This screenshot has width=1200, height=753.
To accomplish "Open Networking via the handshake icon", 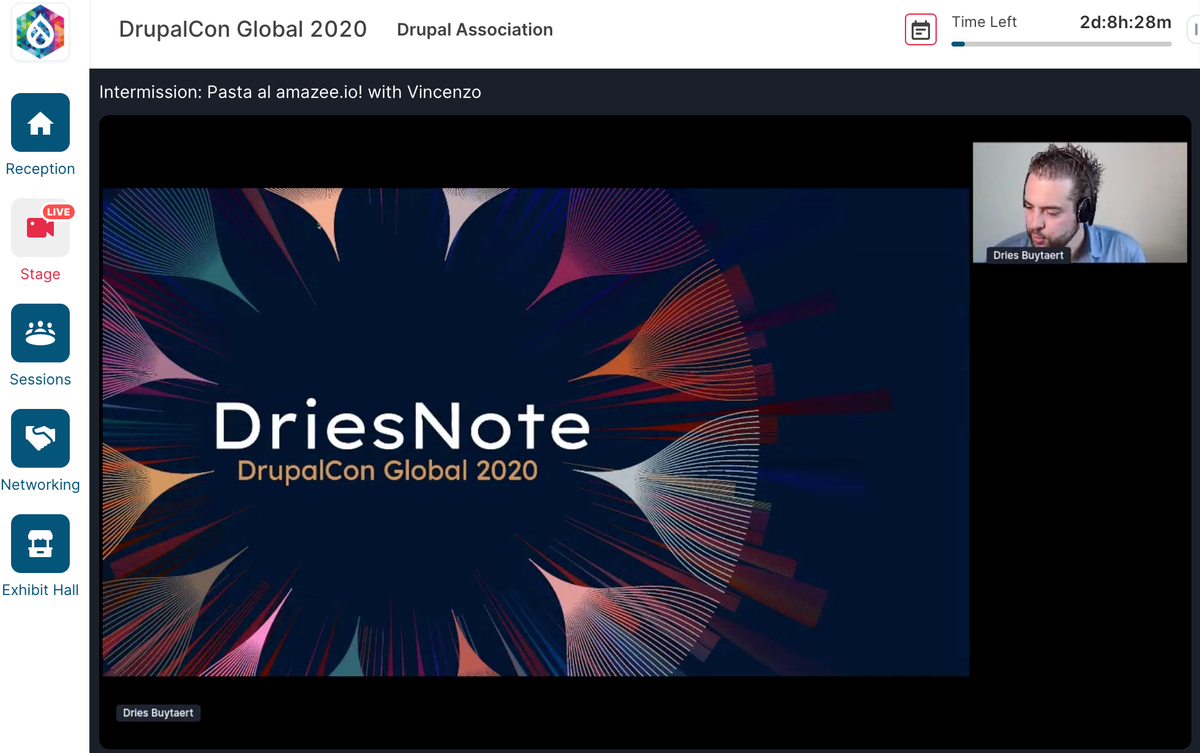I will [40, 438].
